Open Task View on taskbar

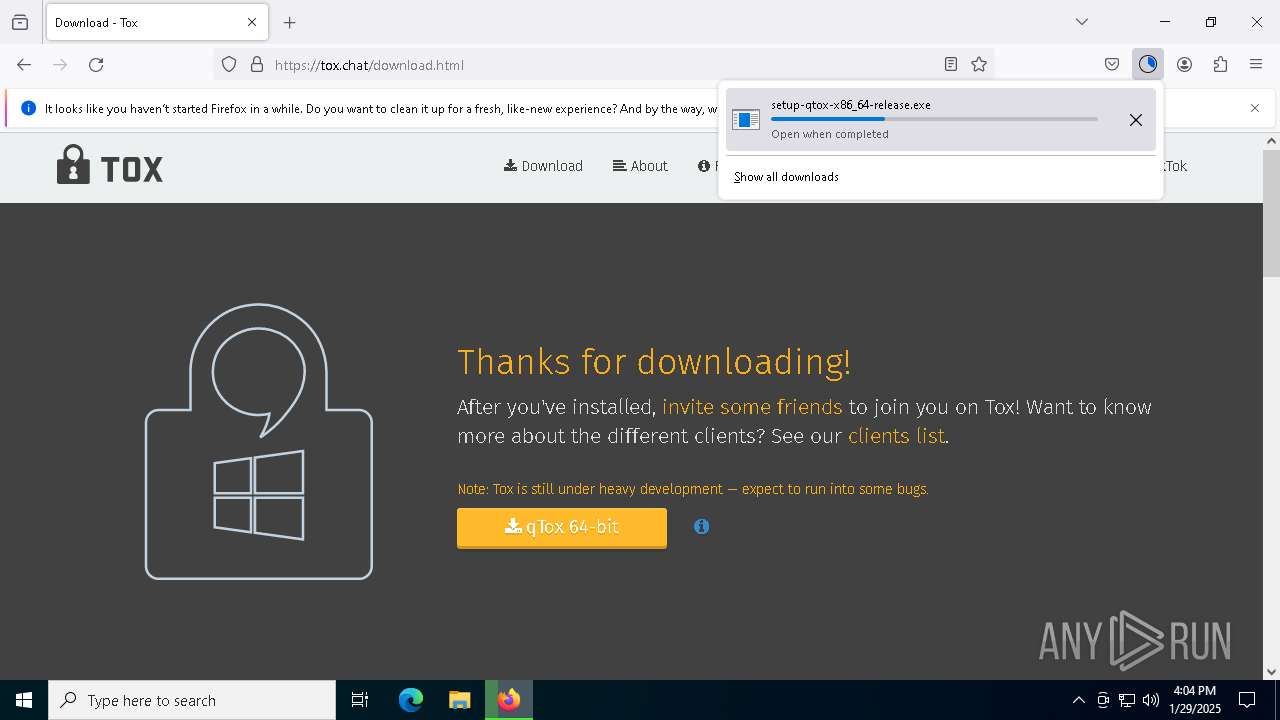[x=360, y=700]
